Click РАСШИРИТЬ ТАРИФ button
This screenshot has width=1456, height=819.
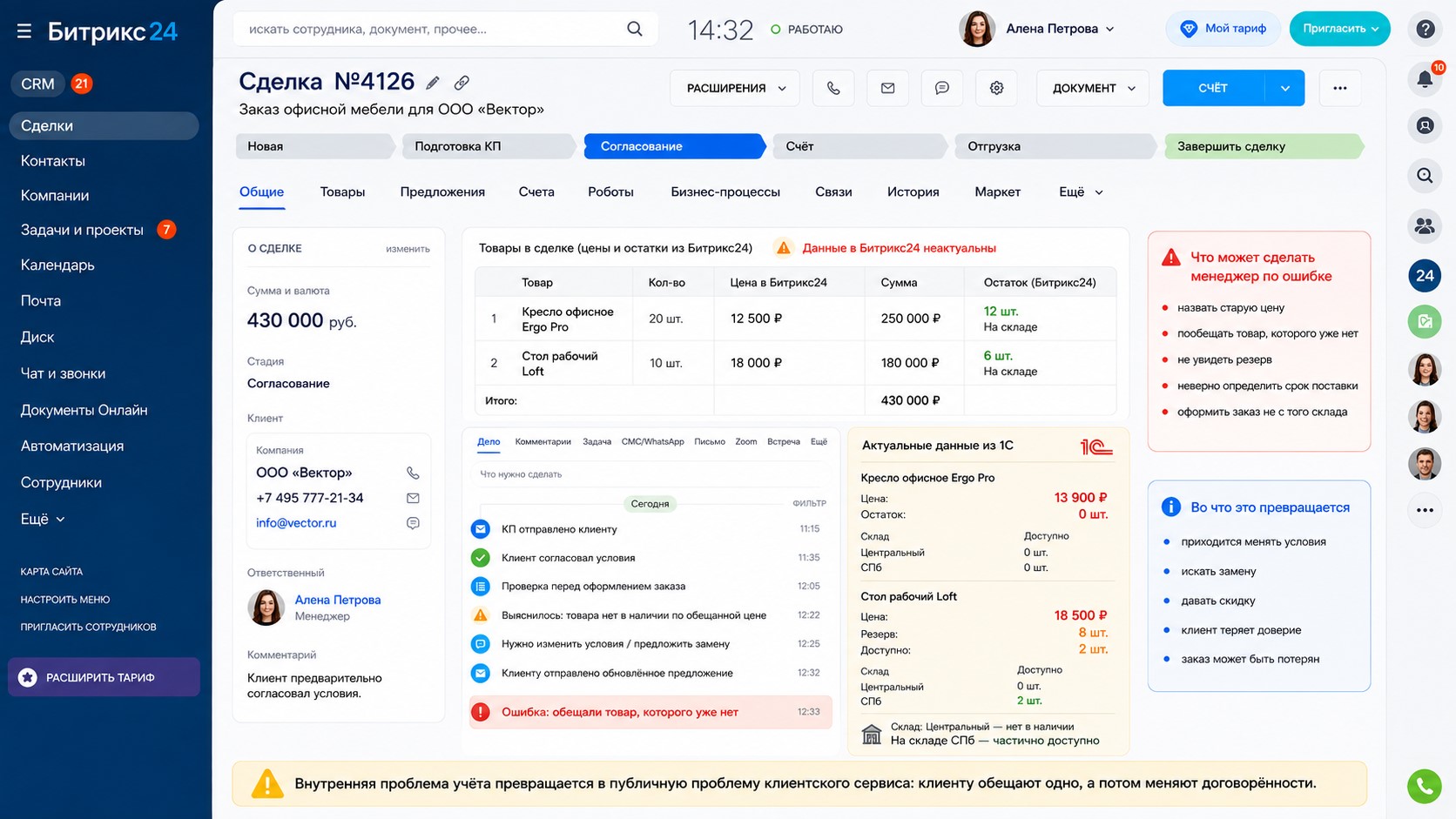(104, 677)
